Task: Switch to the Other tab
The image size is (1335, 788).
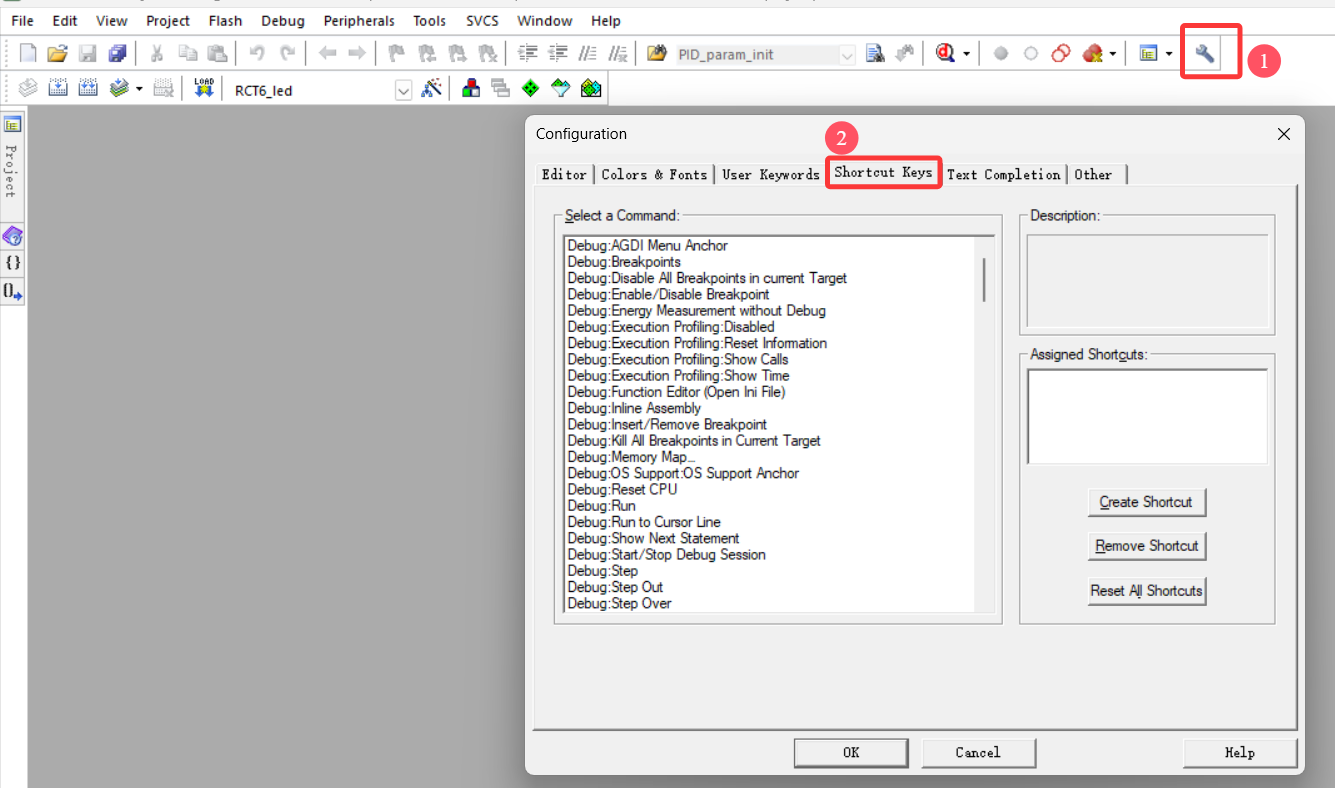Action: point(1094,174)
